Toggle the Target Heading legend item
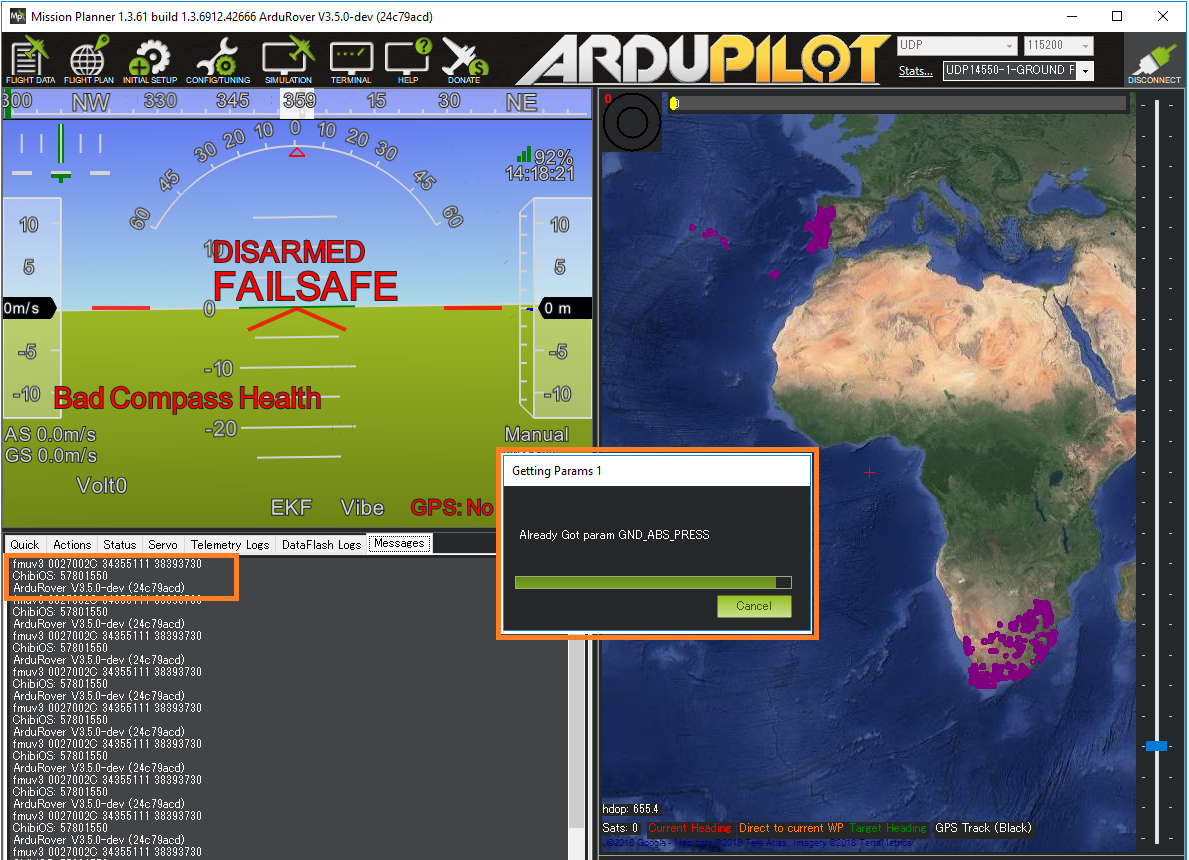Viewport: 1189px width, 860px height. [888, 828]
